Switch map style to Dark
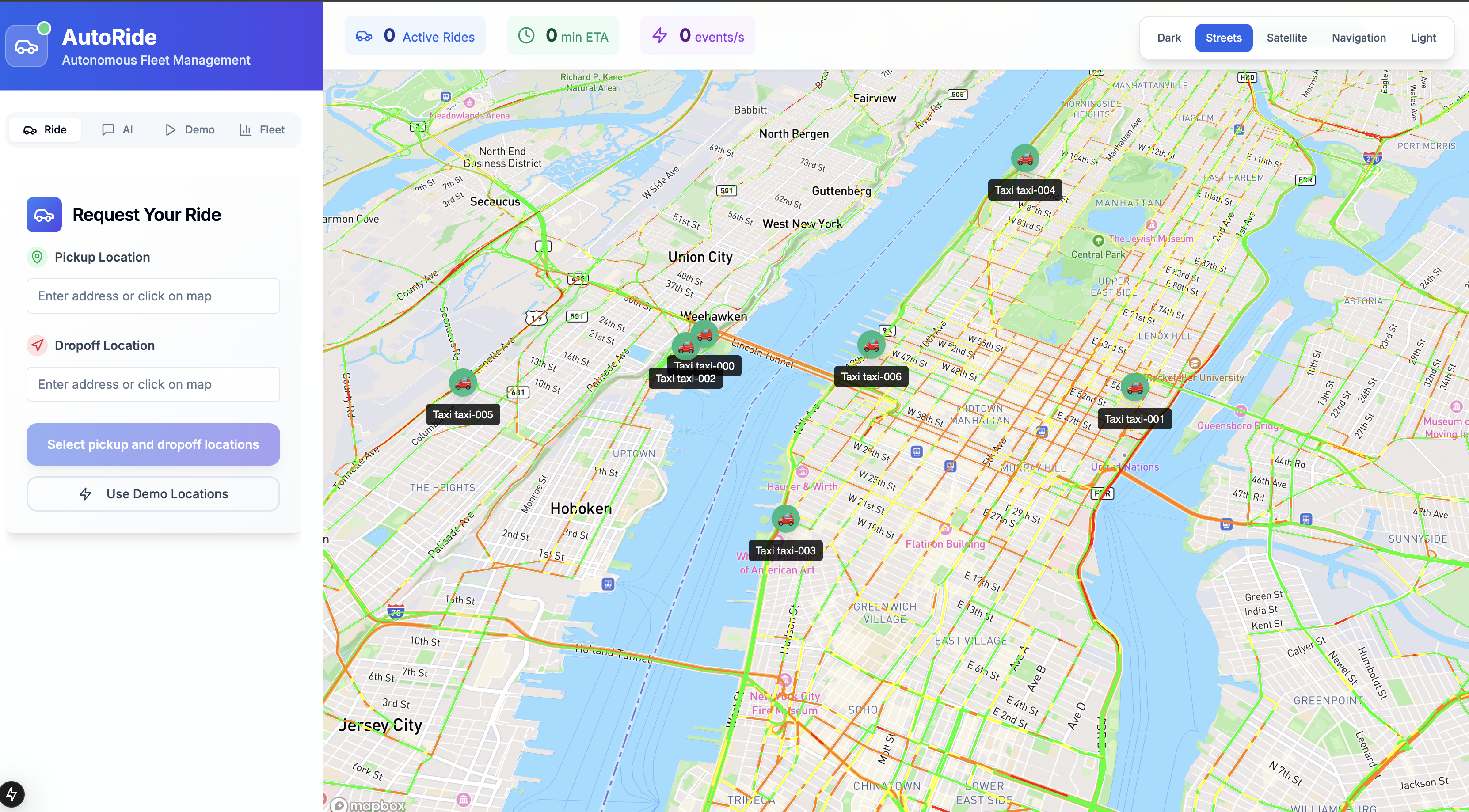1469x812 pixels. 1168,38
